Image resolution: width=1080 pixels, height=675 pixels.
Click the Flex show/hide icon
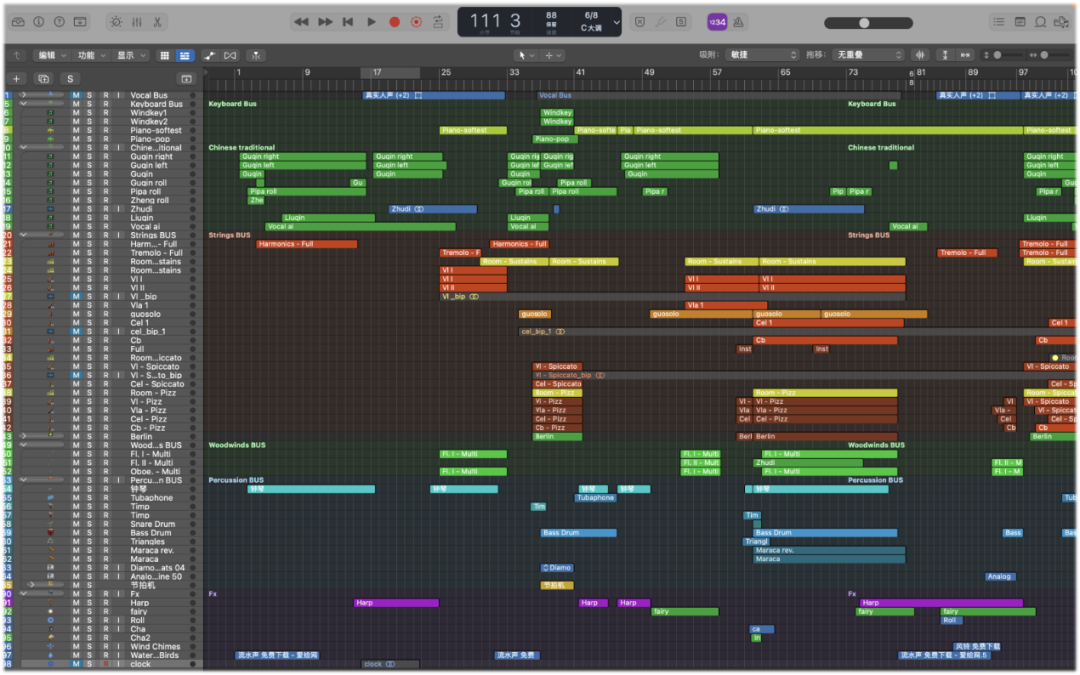pyautogui.click(x=230, y=55)
